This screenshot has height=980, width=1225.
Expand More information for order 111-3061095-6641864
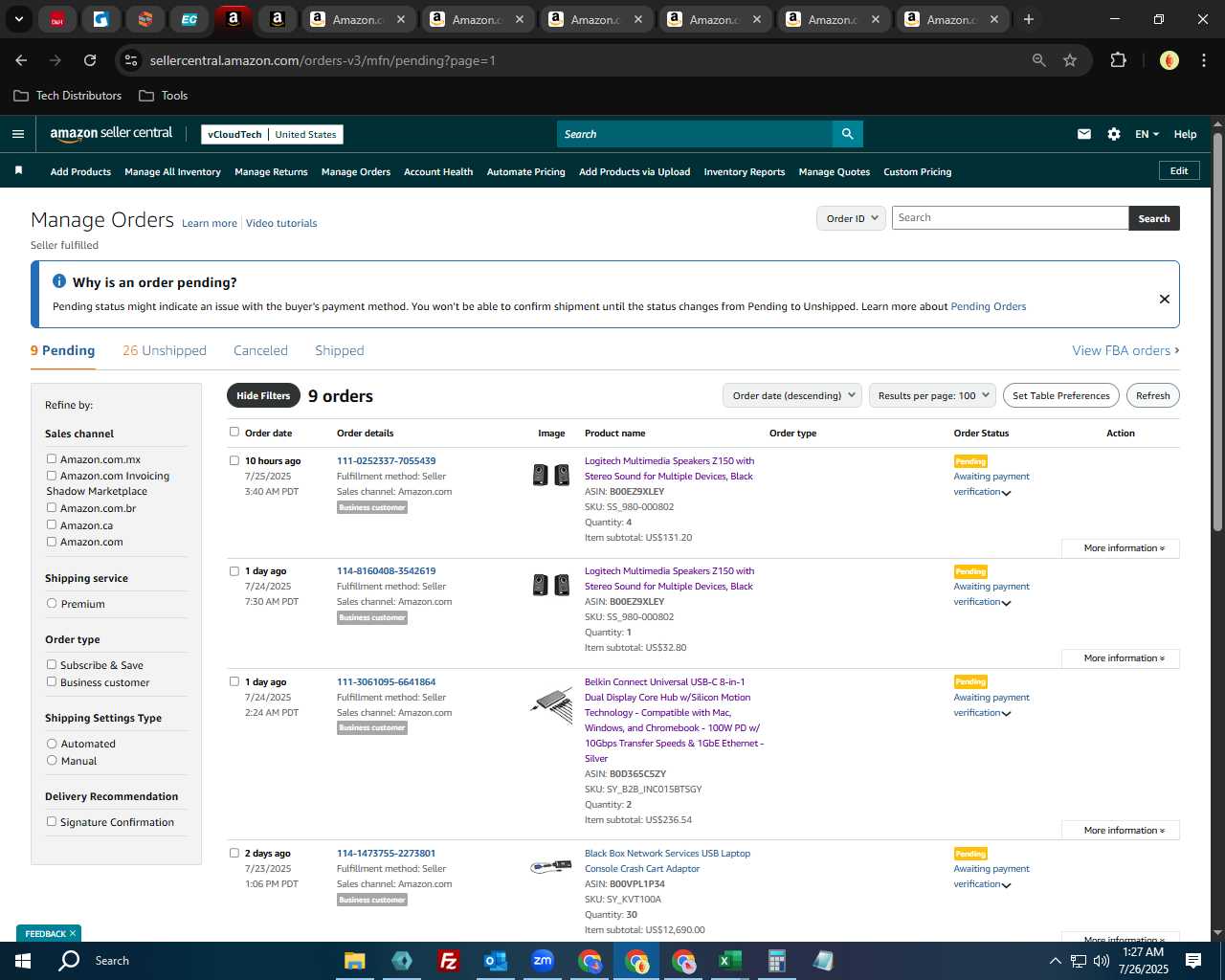pyautogui.click(x=1121, y=831)
